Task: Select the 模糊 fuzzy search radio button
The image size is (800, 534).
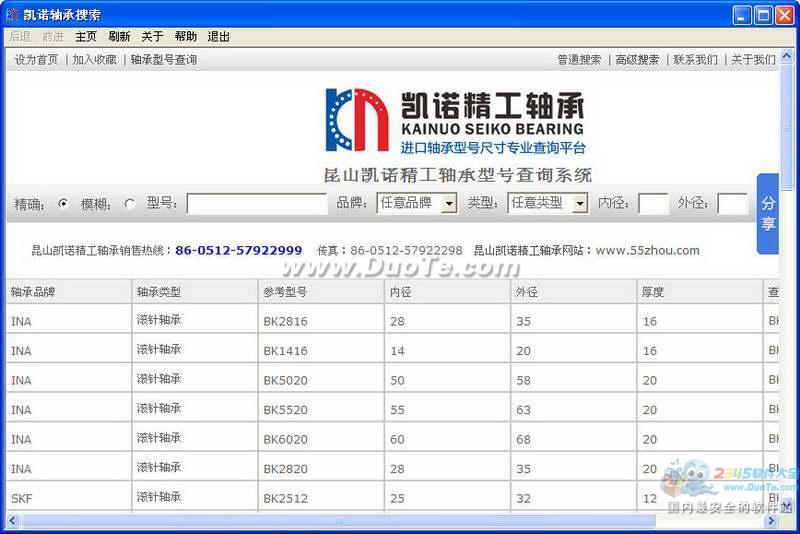Action: click(130, 204)
